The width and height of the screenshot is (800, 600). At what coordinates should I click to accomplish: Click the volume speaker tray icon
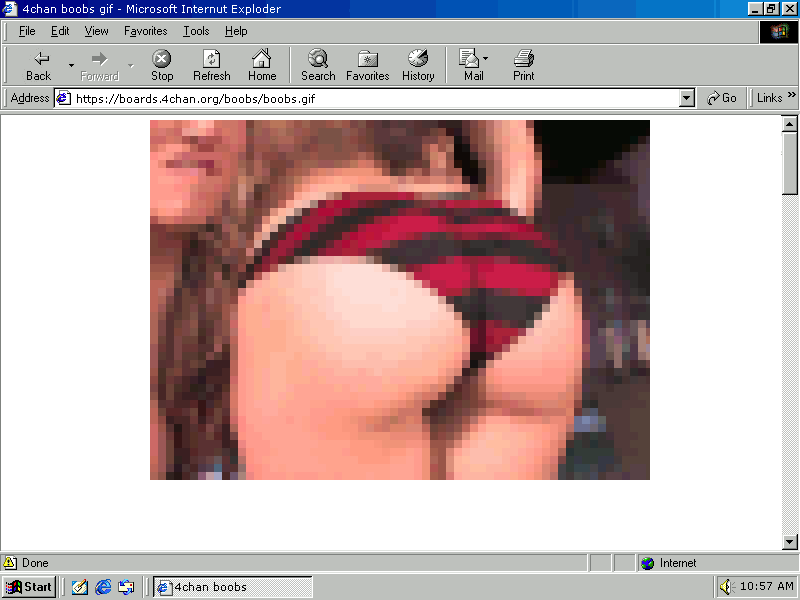click(727, 587)
